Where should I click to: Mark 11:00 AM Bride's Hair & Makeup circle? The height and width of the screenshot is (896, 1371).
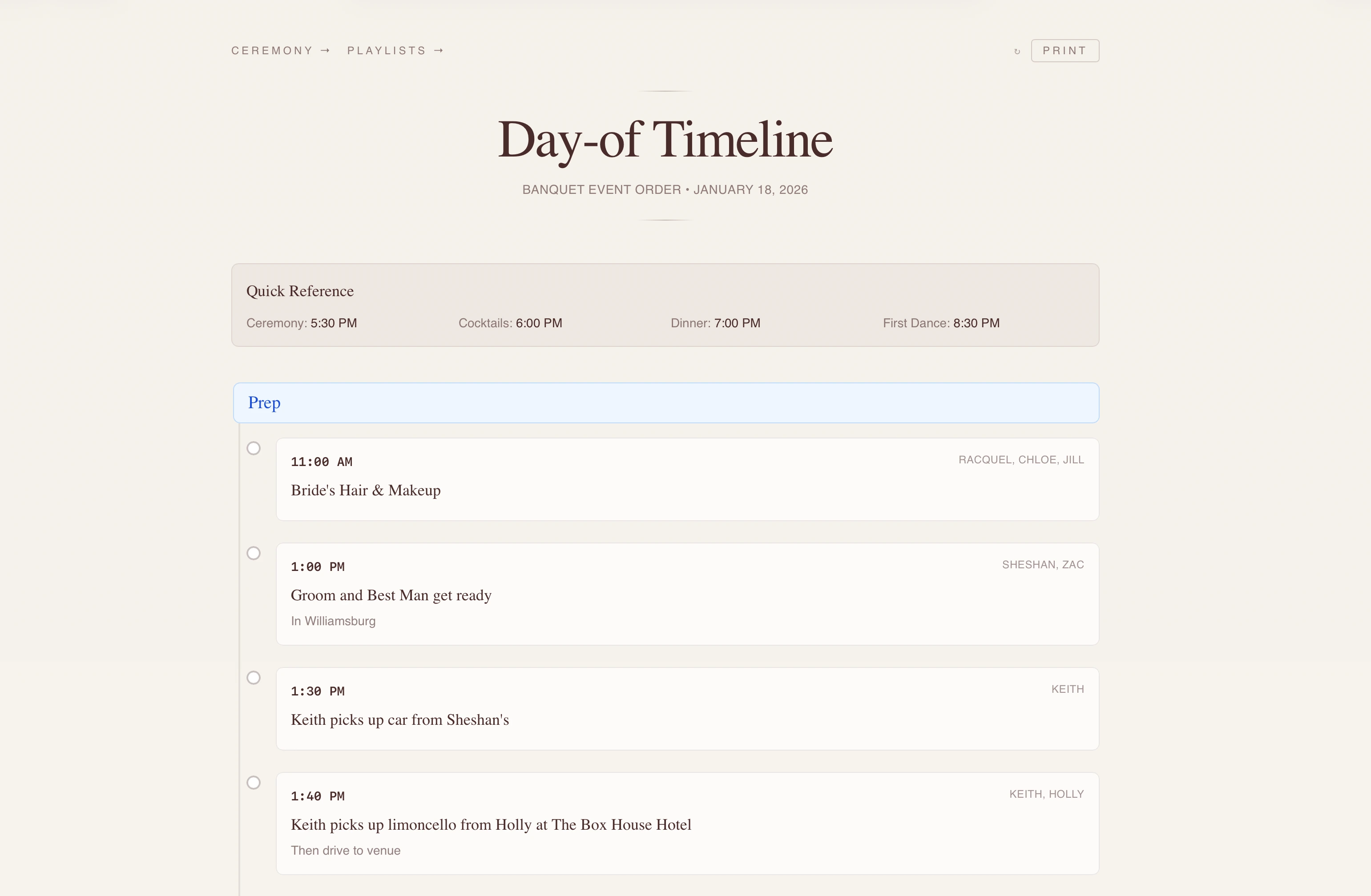pyautogui.click(x=254, y=448)
